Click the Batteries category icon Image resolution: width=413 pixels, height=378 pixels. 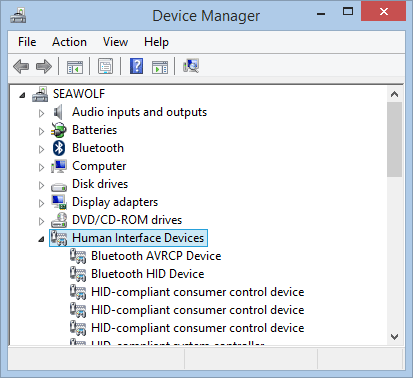pyautogui.click(x=59, y=130)
